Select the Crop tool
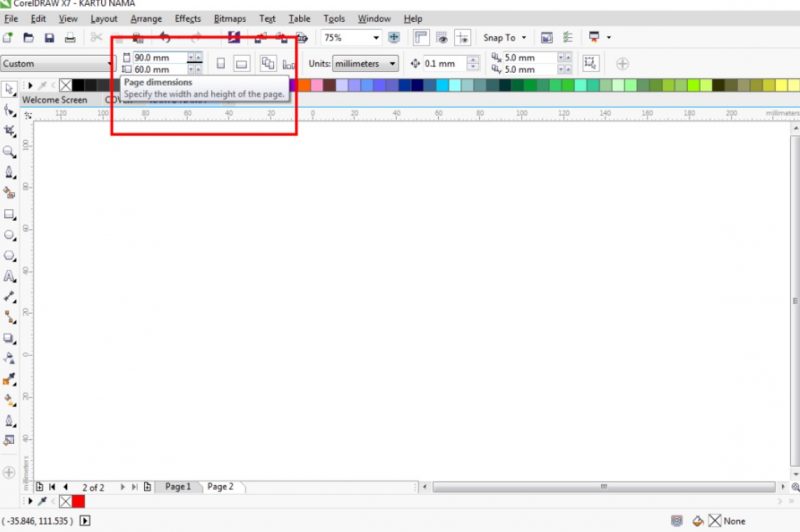 pos(9,131)
